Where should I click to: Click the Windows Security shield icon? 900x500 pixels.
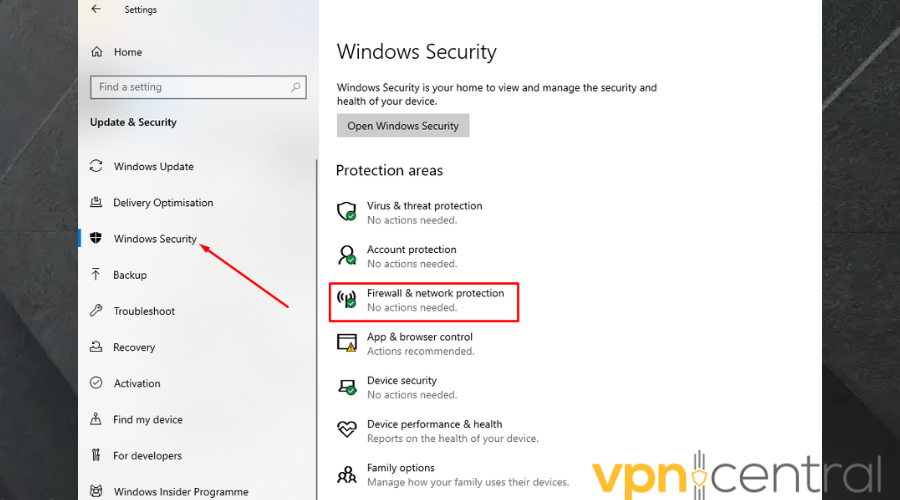pos(96,239)
